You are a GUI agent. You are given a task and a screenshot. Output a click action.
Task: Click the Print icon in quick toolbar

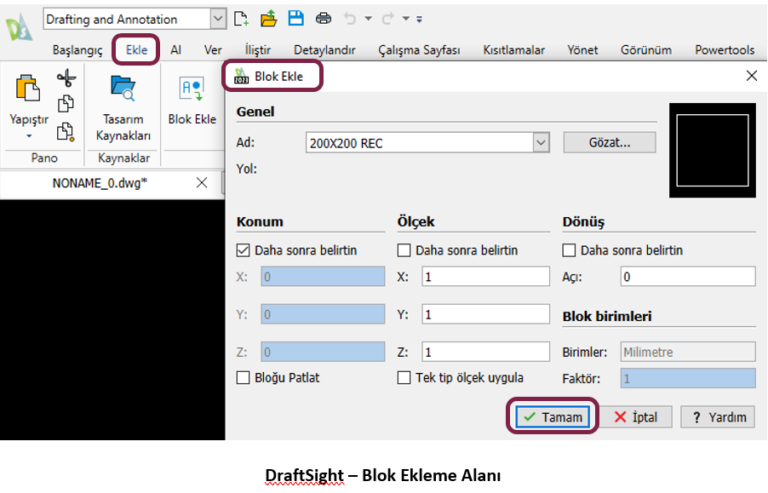tap(323, 18)
